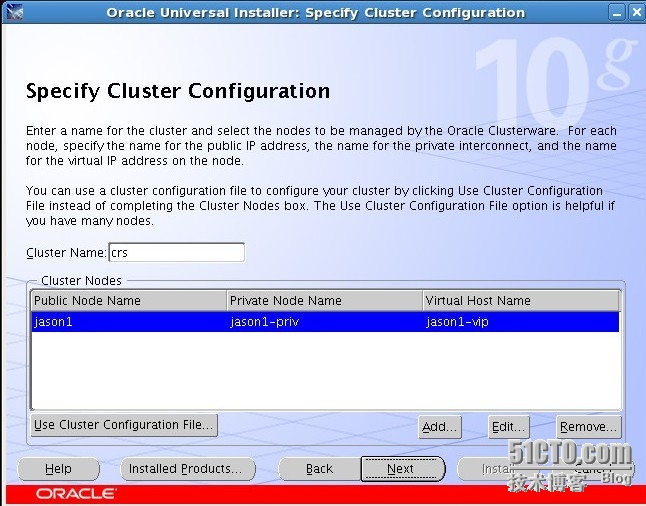
Task: Click the Public Node Name column header
Action: pos(129,300)
